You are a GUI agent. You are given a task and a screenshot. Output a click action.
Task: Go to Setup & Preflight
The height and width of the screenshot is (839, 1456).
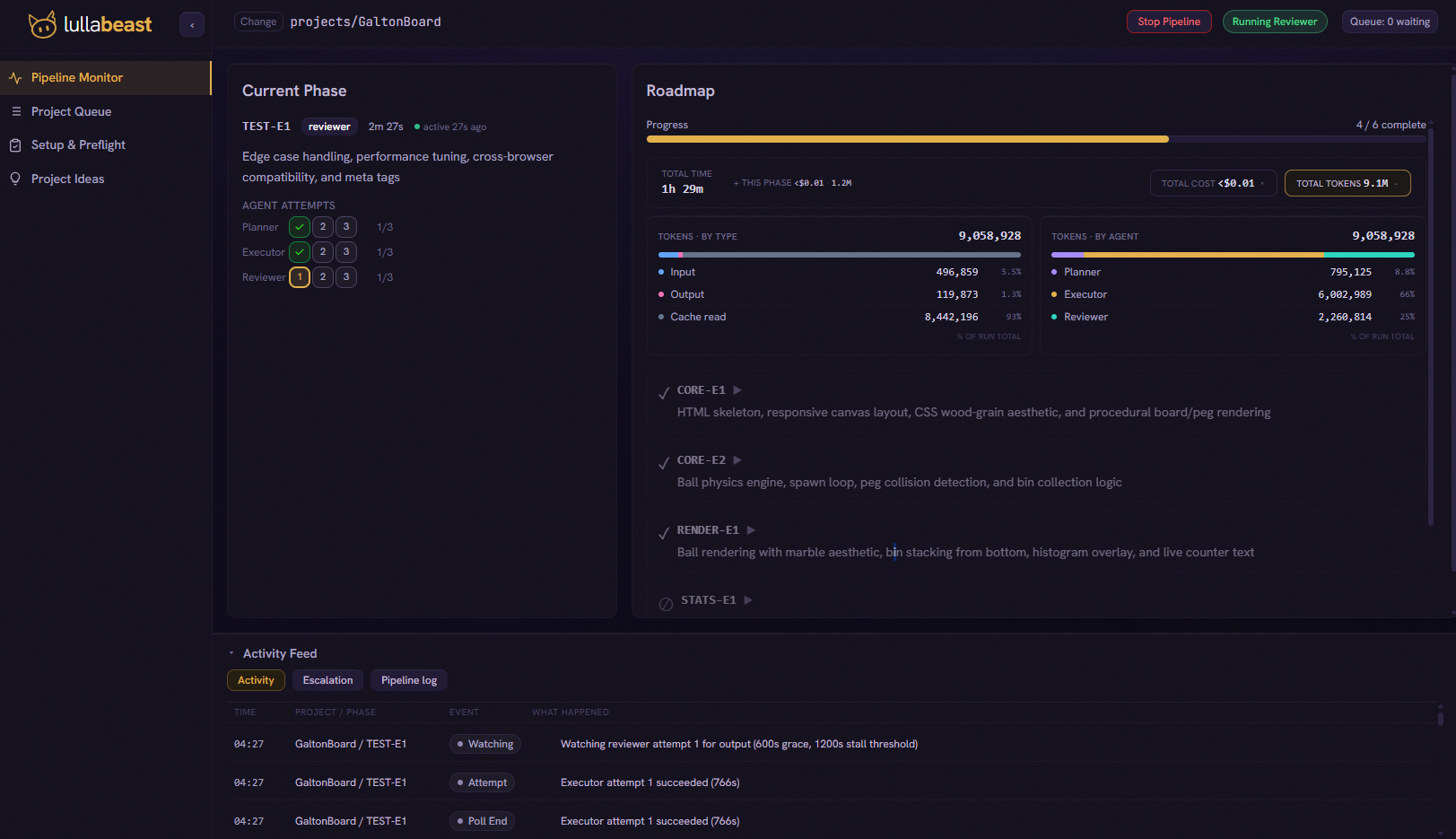pos(106,145)
